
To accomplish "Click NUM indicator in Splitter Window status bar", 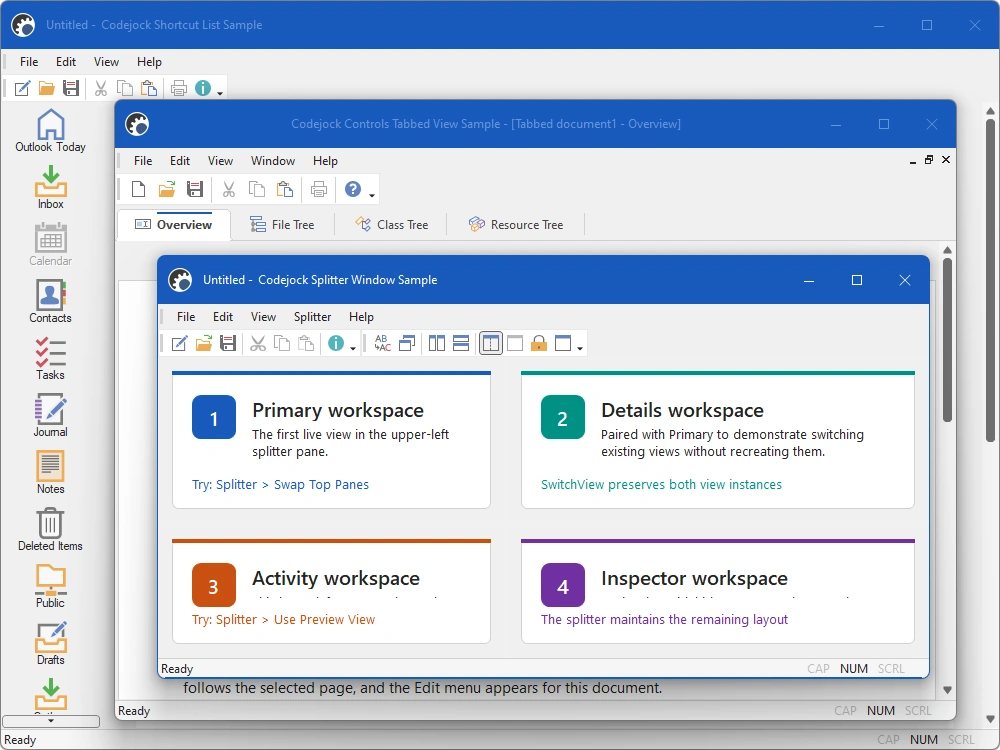I will [x=854, y=668].
